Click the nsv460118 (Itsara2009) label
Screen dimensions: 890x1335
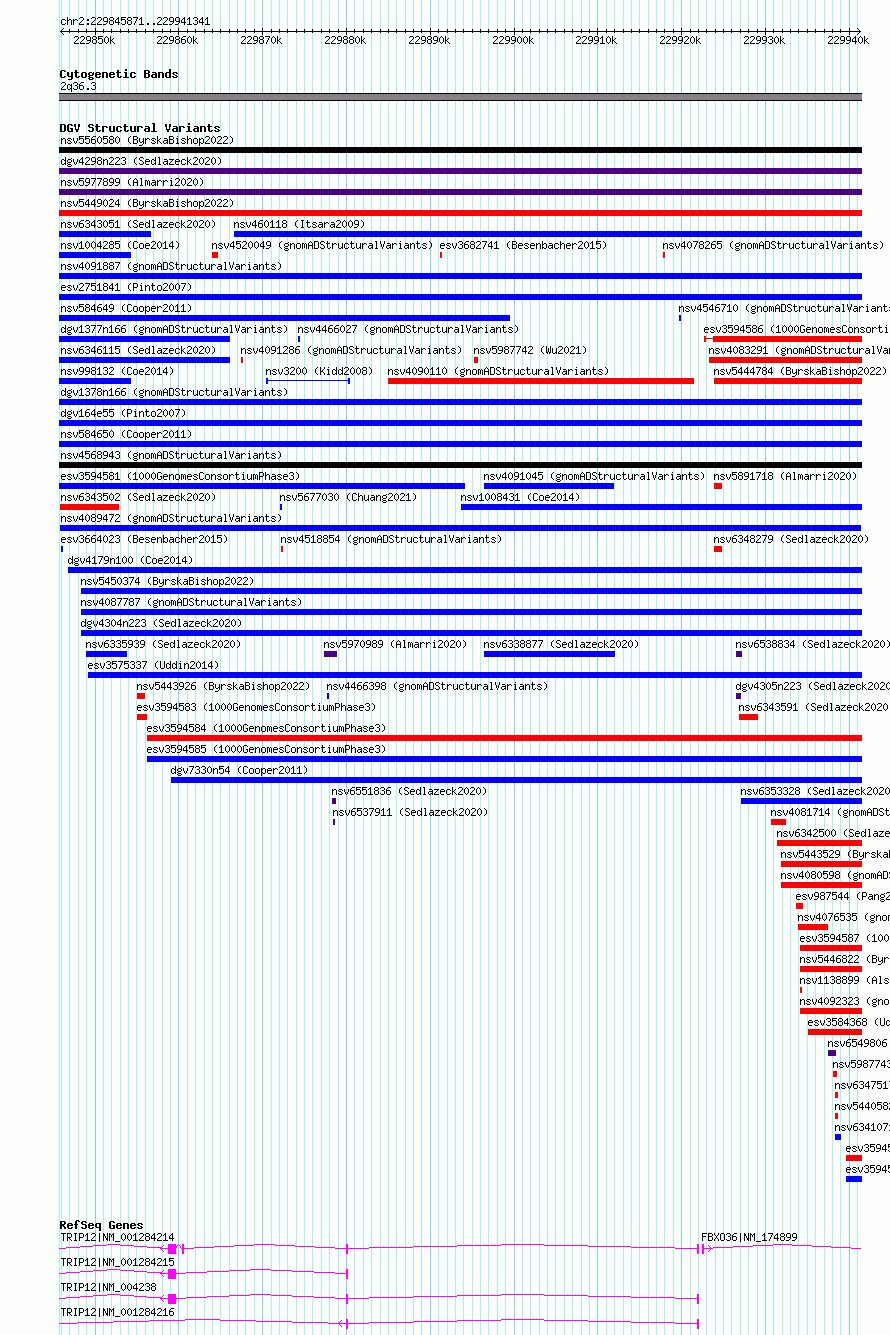299,224
